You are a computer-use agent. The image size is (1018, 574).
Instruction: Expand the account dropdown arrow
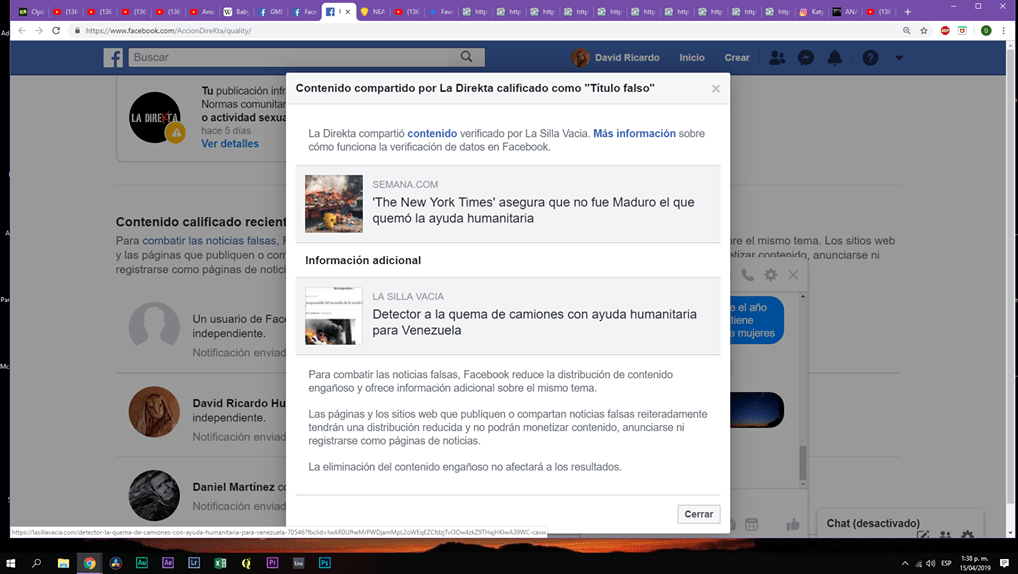pos(899,58)
